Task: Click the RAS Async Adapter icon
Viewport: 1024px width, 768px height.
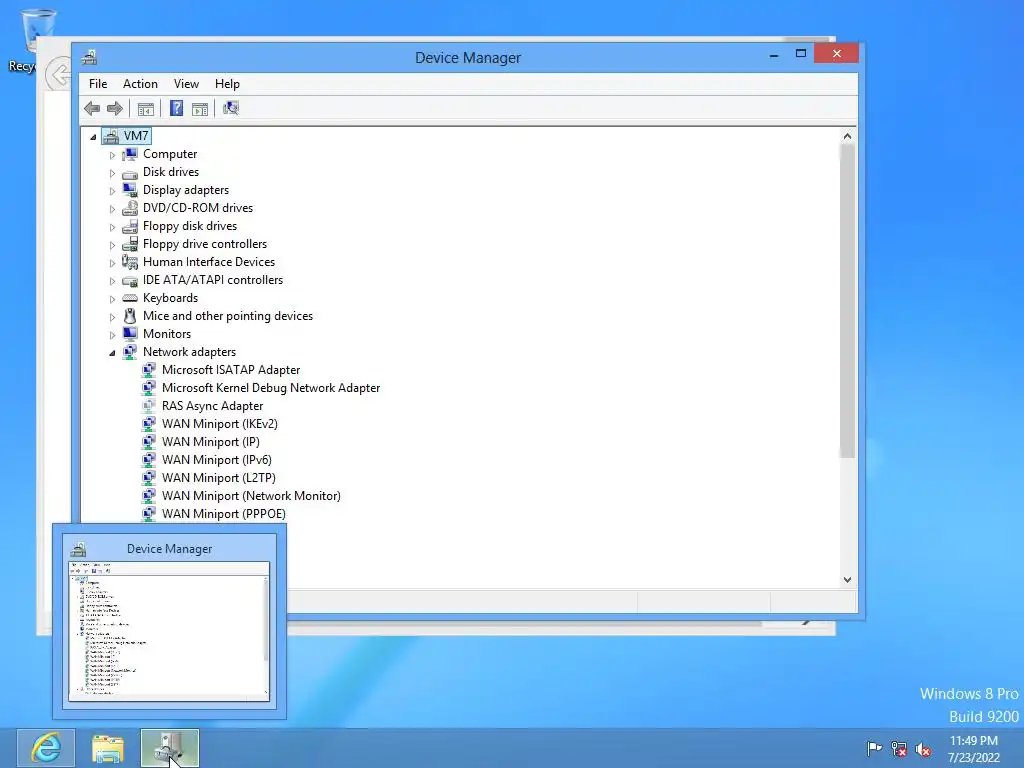Action: 149,406
